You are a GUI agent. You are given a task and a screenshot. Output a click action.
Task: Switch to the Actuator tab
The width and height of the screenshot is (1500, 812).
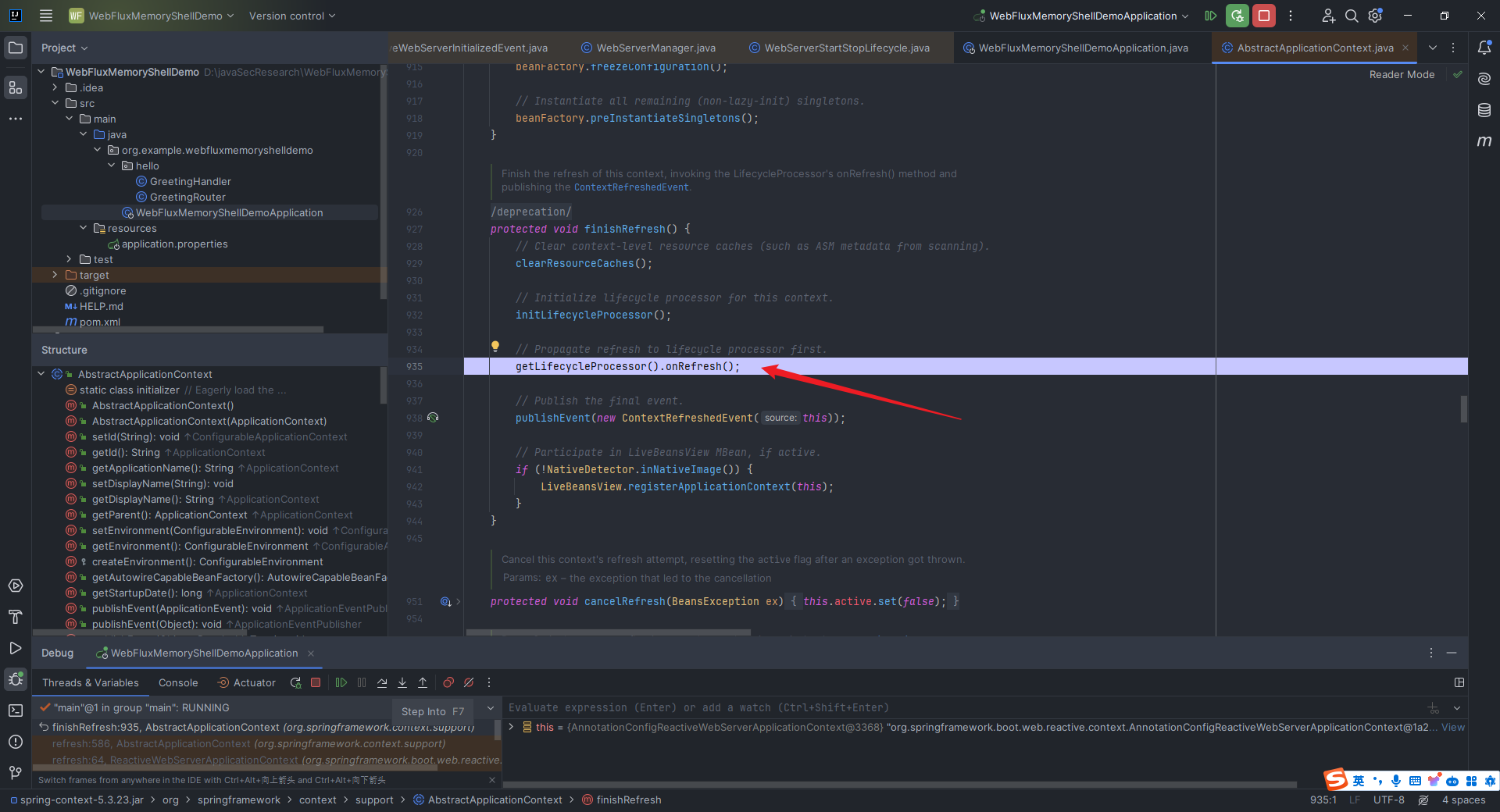[x=246, y=682]
